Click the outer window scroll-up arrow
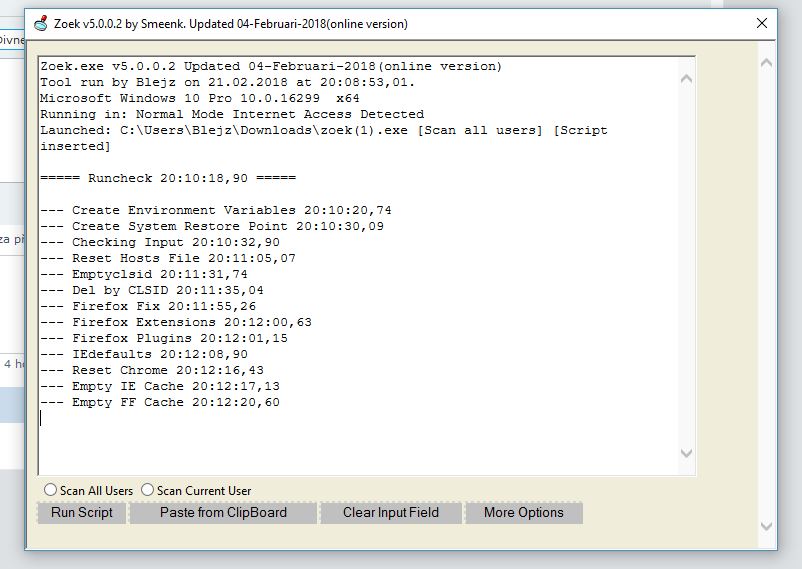 pyautogui.click(x=766, y=63)
